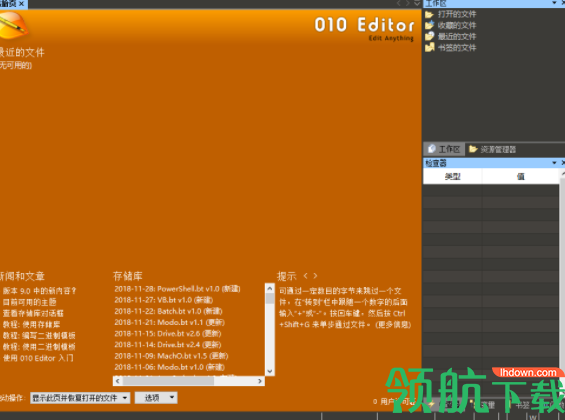This screenshot has height=420, width=565.
Task: Select the 打开的文件 folder icon
Action: 429,14
